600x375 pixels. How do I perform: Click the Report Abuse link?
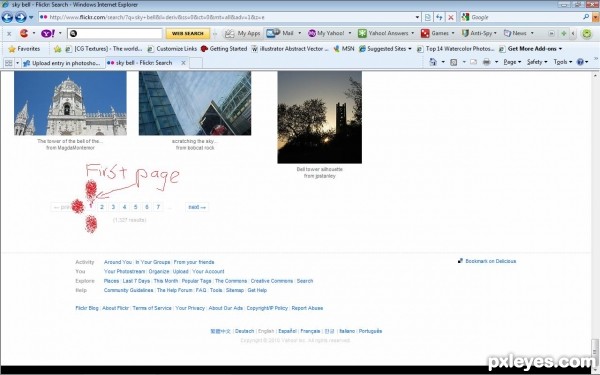pos(307,308)
